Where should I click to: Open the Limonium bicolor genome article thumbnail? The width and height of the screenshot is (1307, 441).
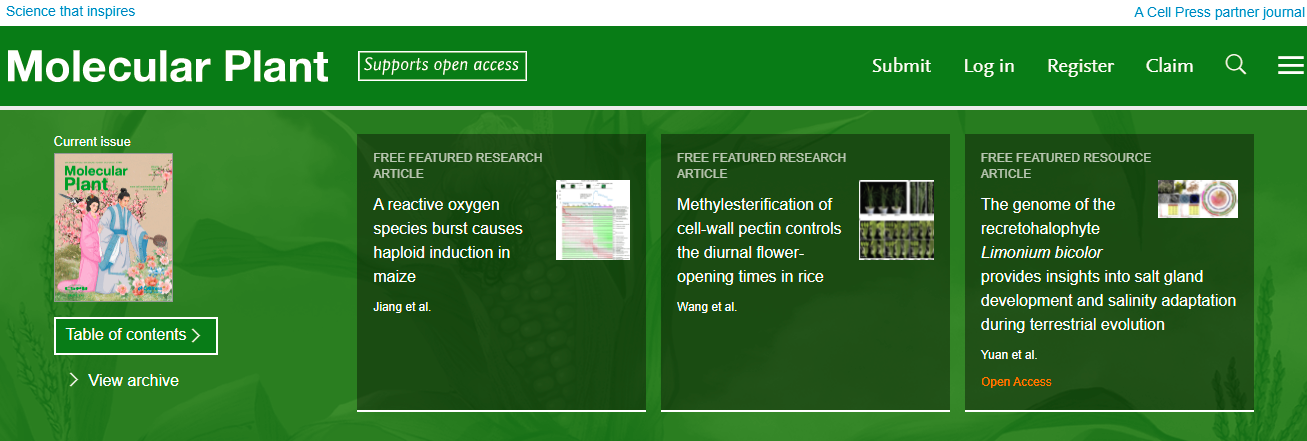[x=1197, y=199]
